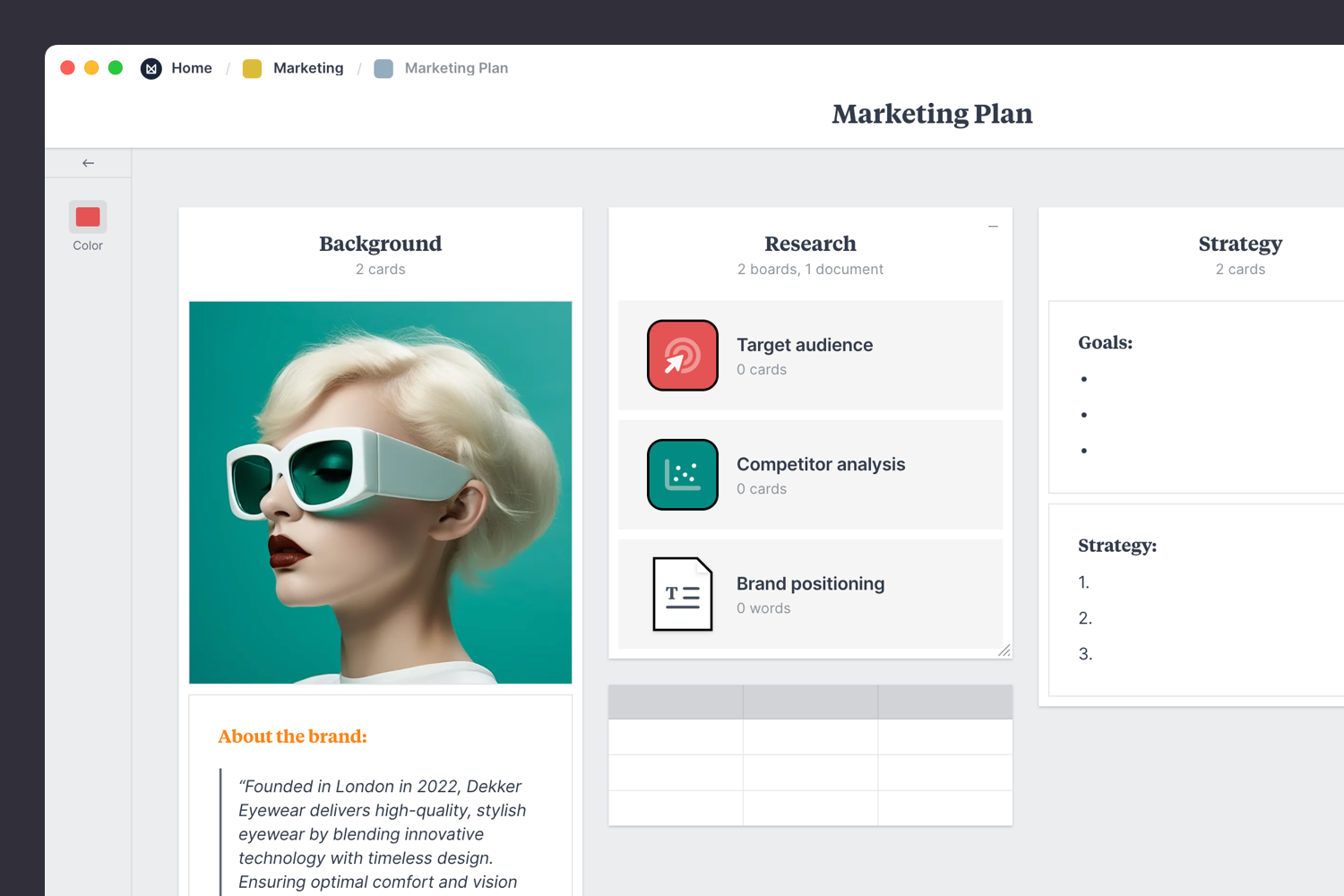Open the Marketing breadcrumb item
The height and width of the screenshot is (896, 1344).
(x=308, y=68)
